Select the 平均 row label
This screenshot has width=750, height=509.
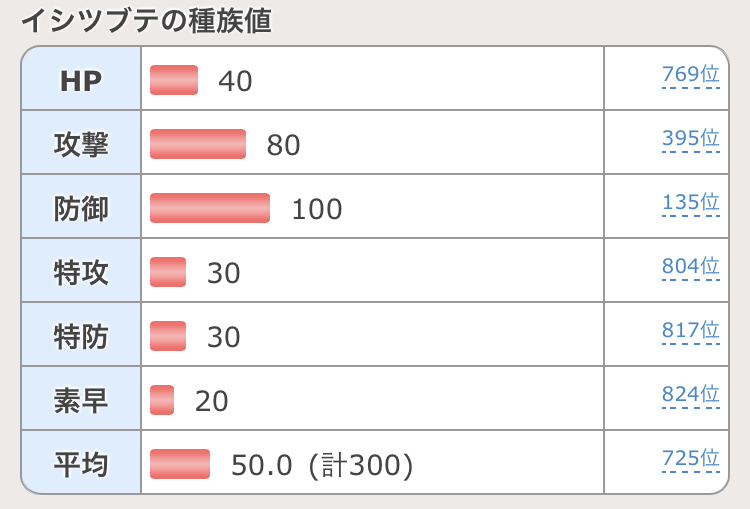click(x=81, y=464)
